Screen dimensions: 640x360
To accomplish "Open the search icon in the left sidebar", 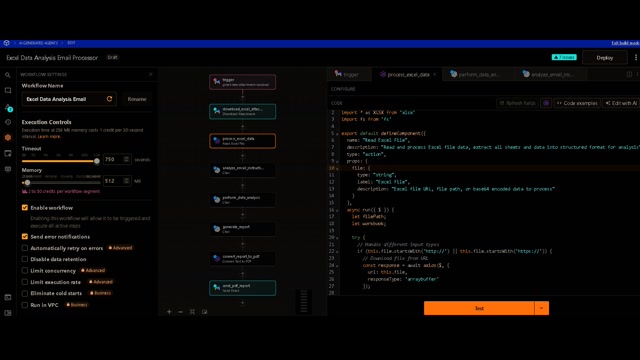I will pos(8,75).
